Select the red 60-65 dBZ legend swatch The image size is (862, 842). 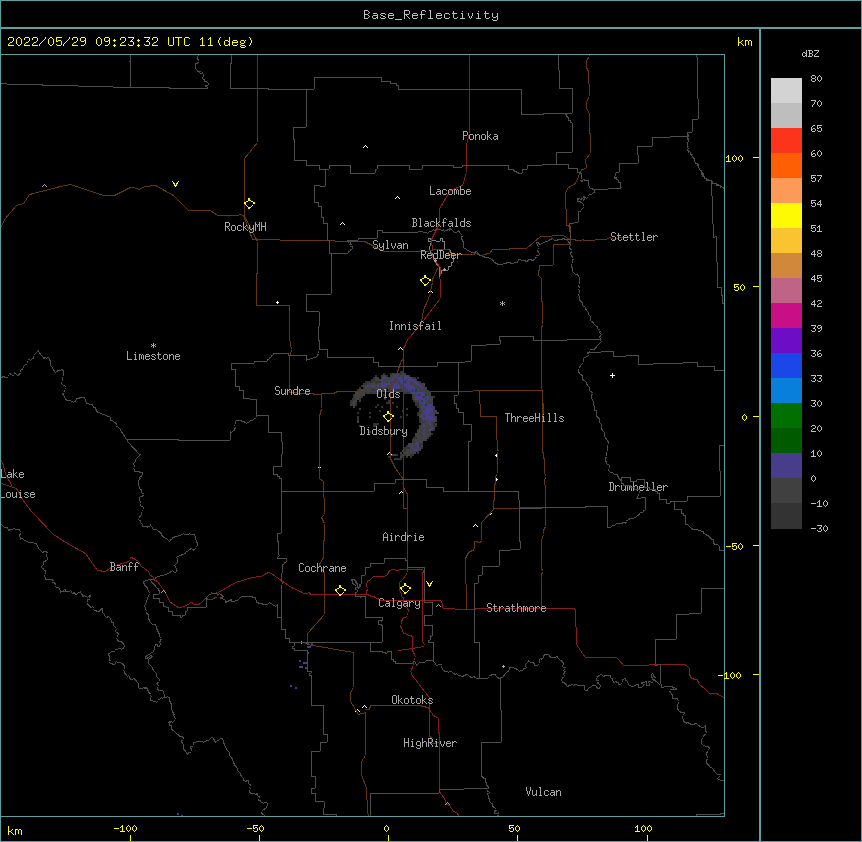pyautogui.click(x=786, y=140)
